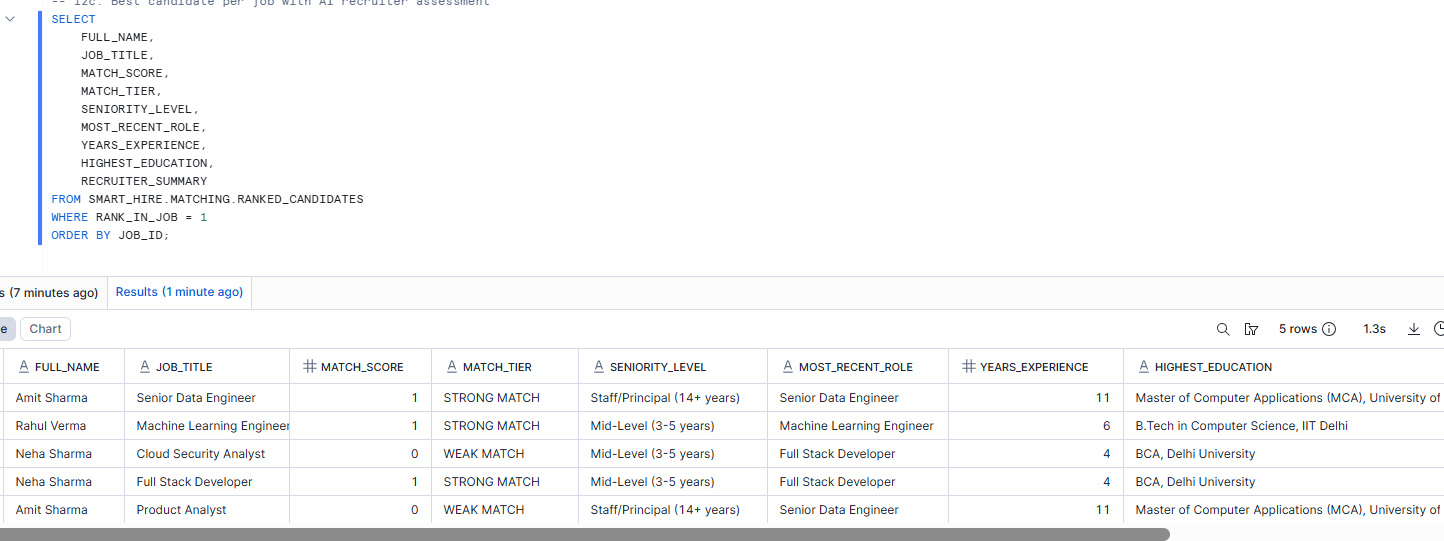Select the Rahul Verma name cell

[51, 426]
